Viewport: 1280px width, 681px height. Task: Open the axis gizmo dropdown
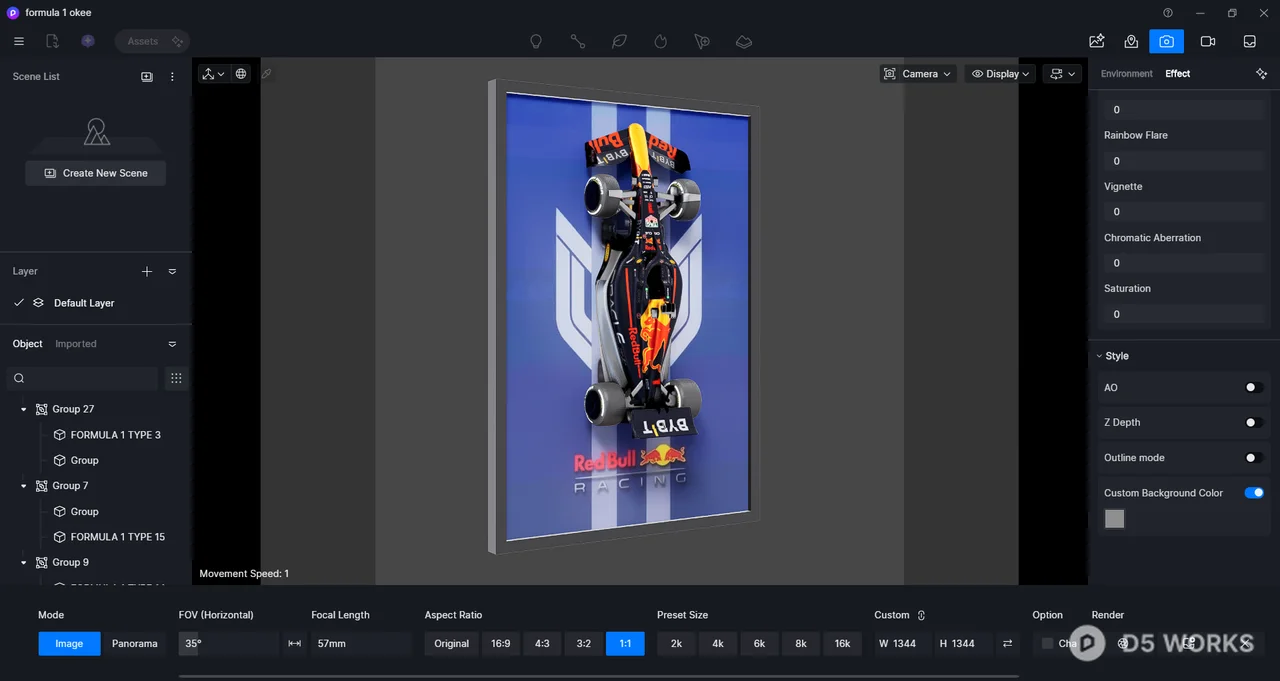(x=213, y=74)
